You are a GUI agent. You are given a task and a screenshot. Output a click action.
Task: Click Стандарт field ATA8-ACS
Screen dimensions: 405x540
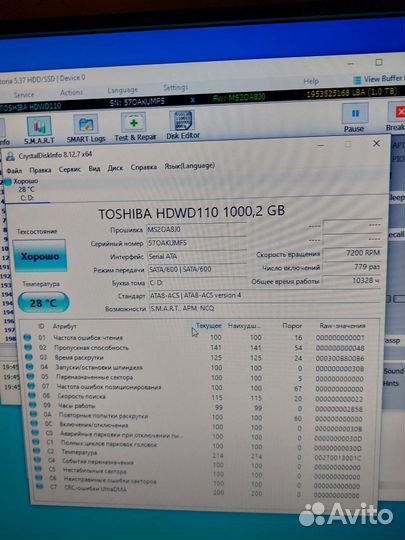point(264,295)
